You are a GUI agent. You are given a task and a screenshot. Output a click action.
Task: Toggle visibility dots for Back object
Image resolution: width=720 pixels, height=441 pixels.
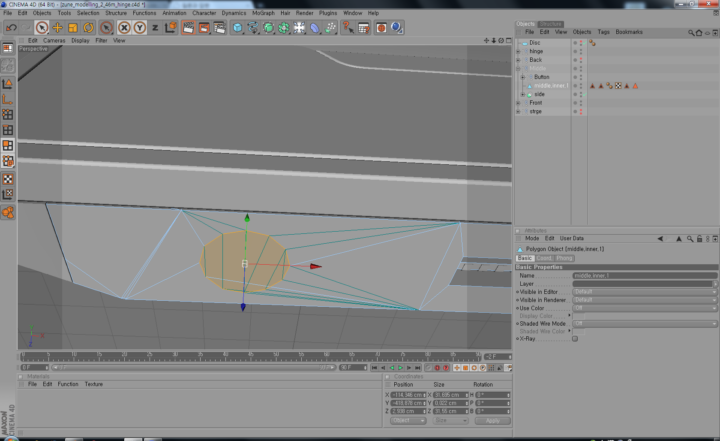[x=581, y=60]
